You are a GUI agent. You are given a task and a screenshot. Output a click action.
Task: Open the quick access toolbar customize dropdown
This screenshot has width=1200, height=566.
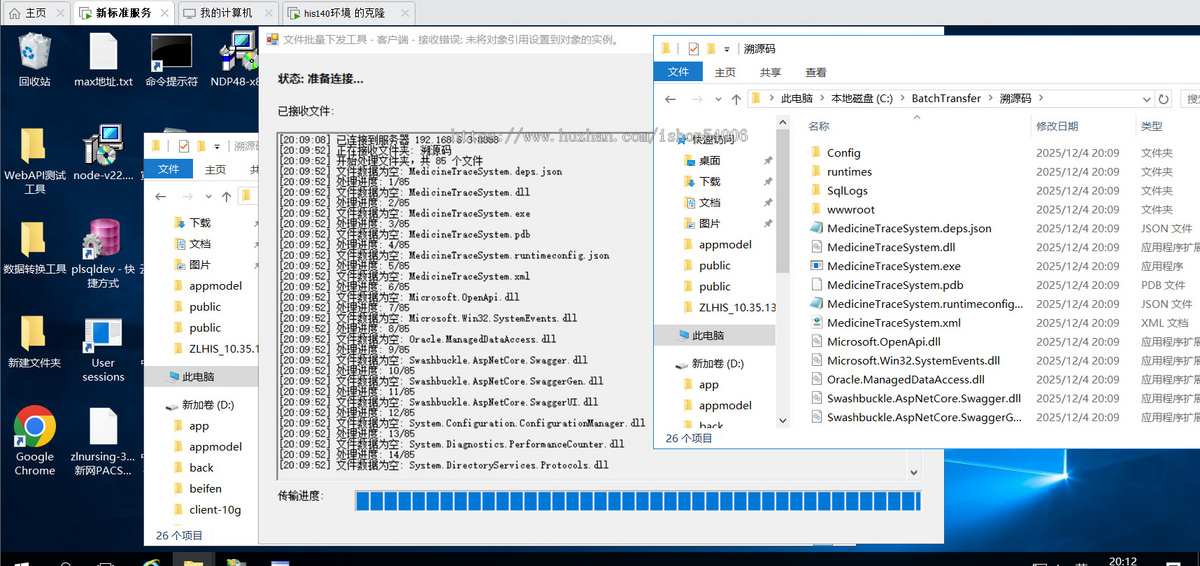[727, 49]
